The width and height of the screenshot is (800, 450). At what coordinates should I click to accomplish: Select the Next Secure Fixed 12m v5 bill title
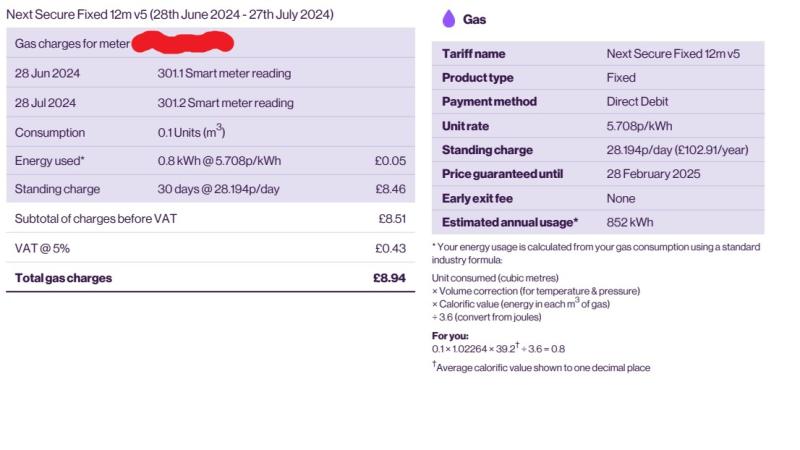(x=170, y=14)
